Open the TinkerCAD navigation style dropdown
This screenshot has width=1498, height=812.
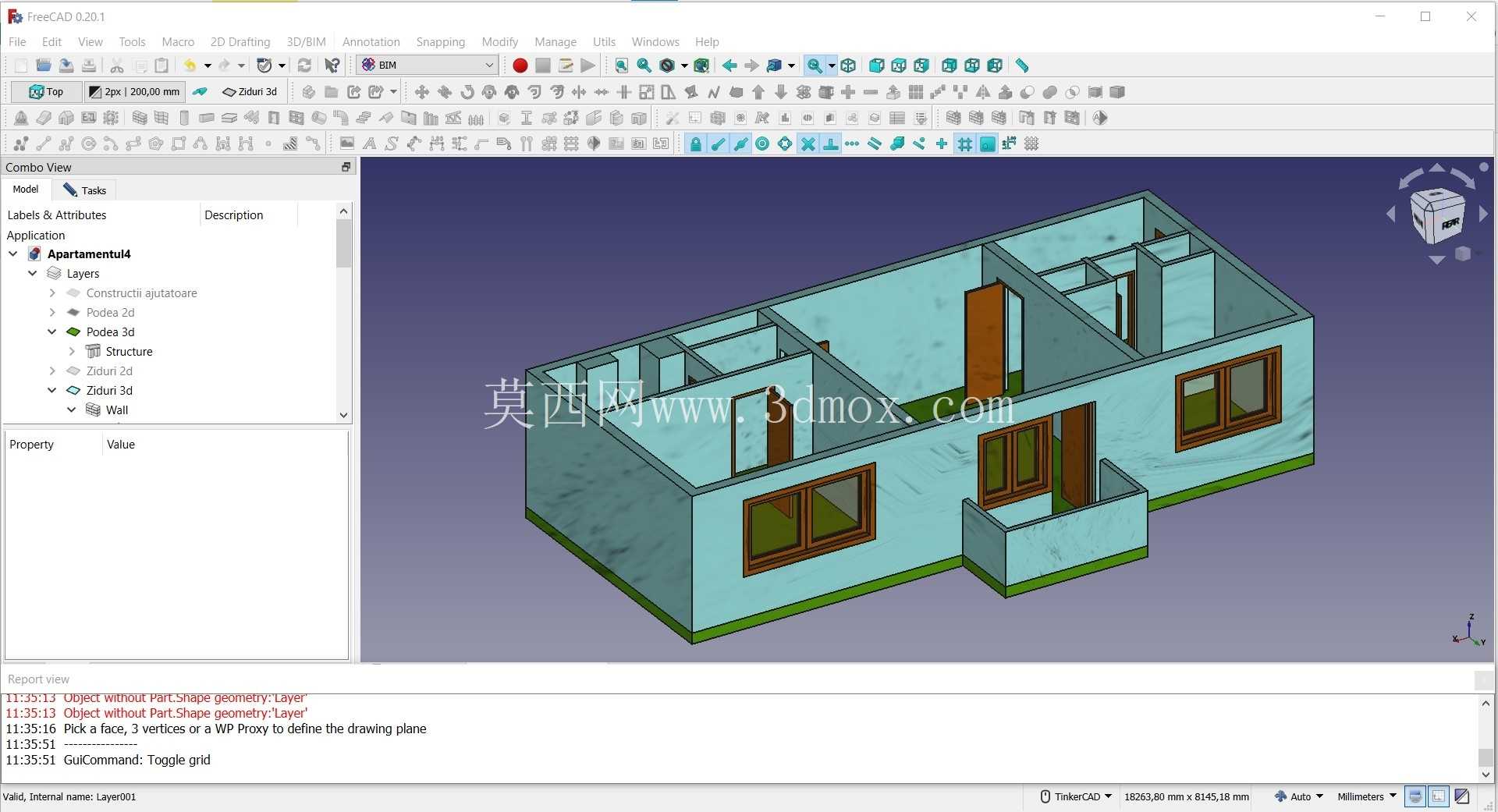pos(1076,796)
